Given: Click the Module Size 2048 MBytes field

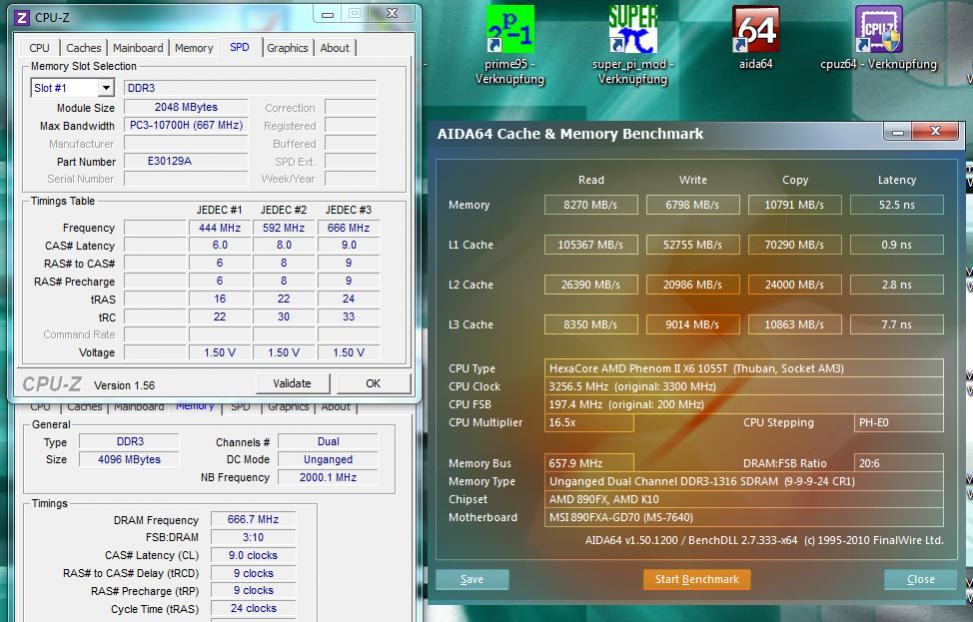Looking at the screenshot, I should point(186,107).
